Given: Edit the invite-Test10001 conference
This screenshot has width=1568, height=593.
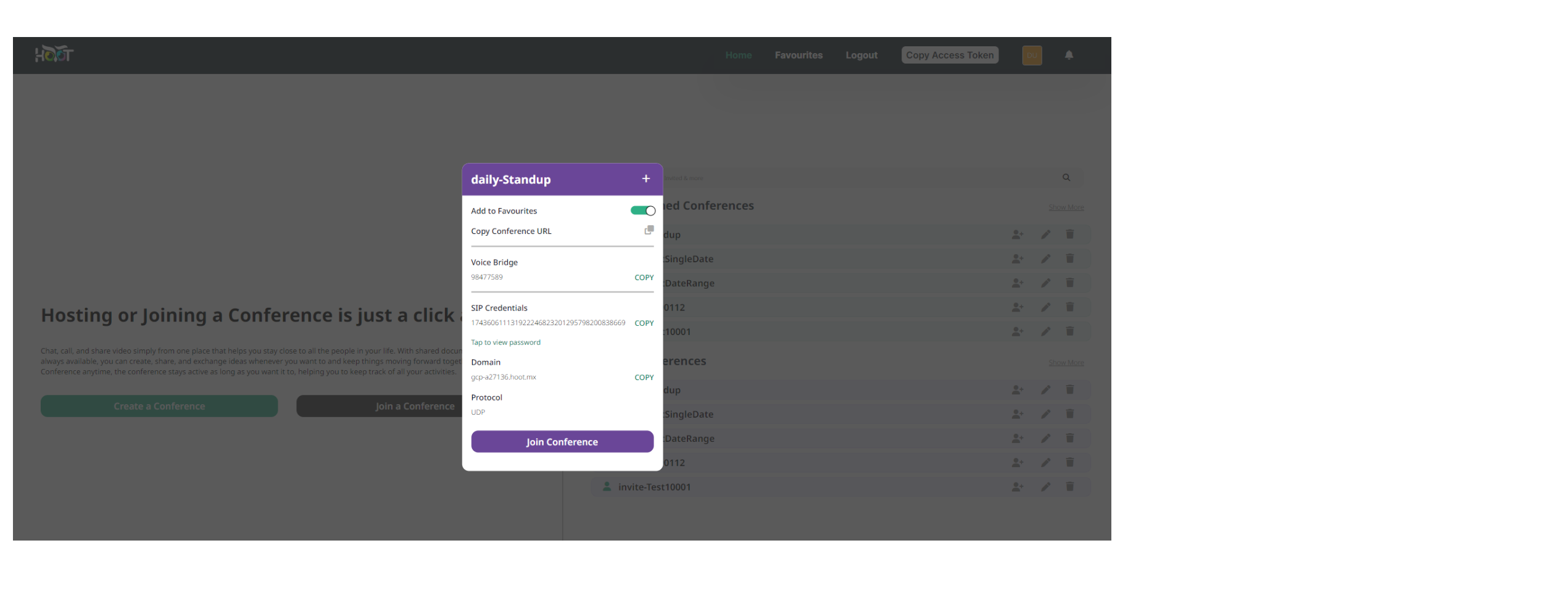Looking at the screenshot, I should (1045, 487).
